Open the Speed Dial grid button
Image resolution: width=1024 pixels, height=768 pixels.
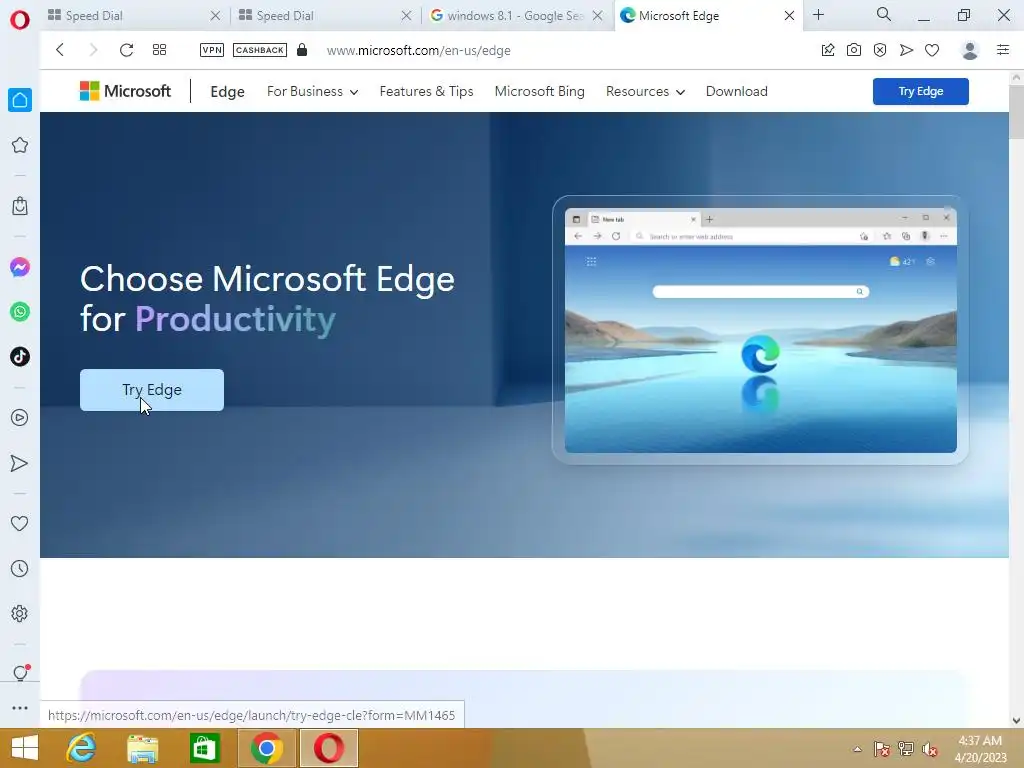(x=159, y=50)
